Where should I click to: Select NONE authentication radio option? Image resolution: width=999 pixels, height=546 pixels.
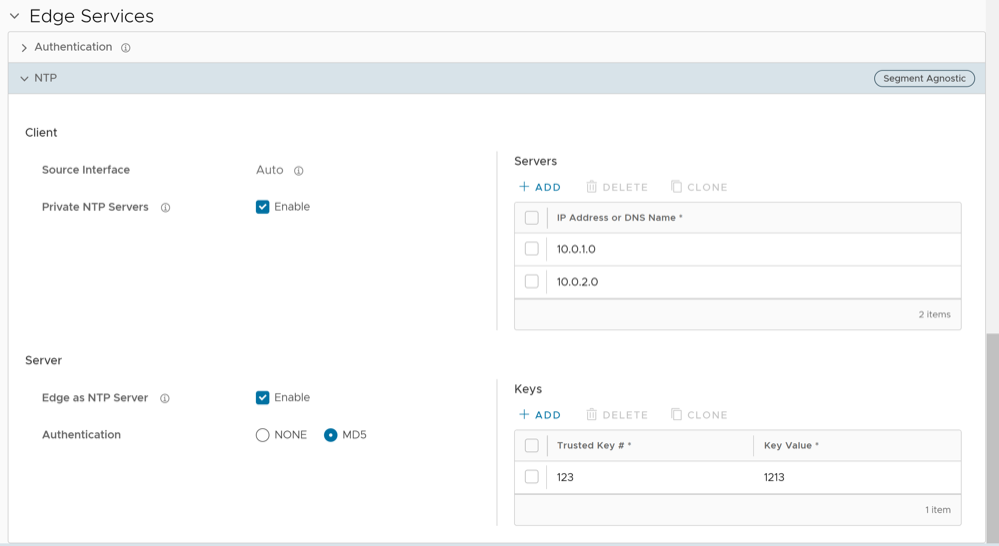click(x=263, y=435)
